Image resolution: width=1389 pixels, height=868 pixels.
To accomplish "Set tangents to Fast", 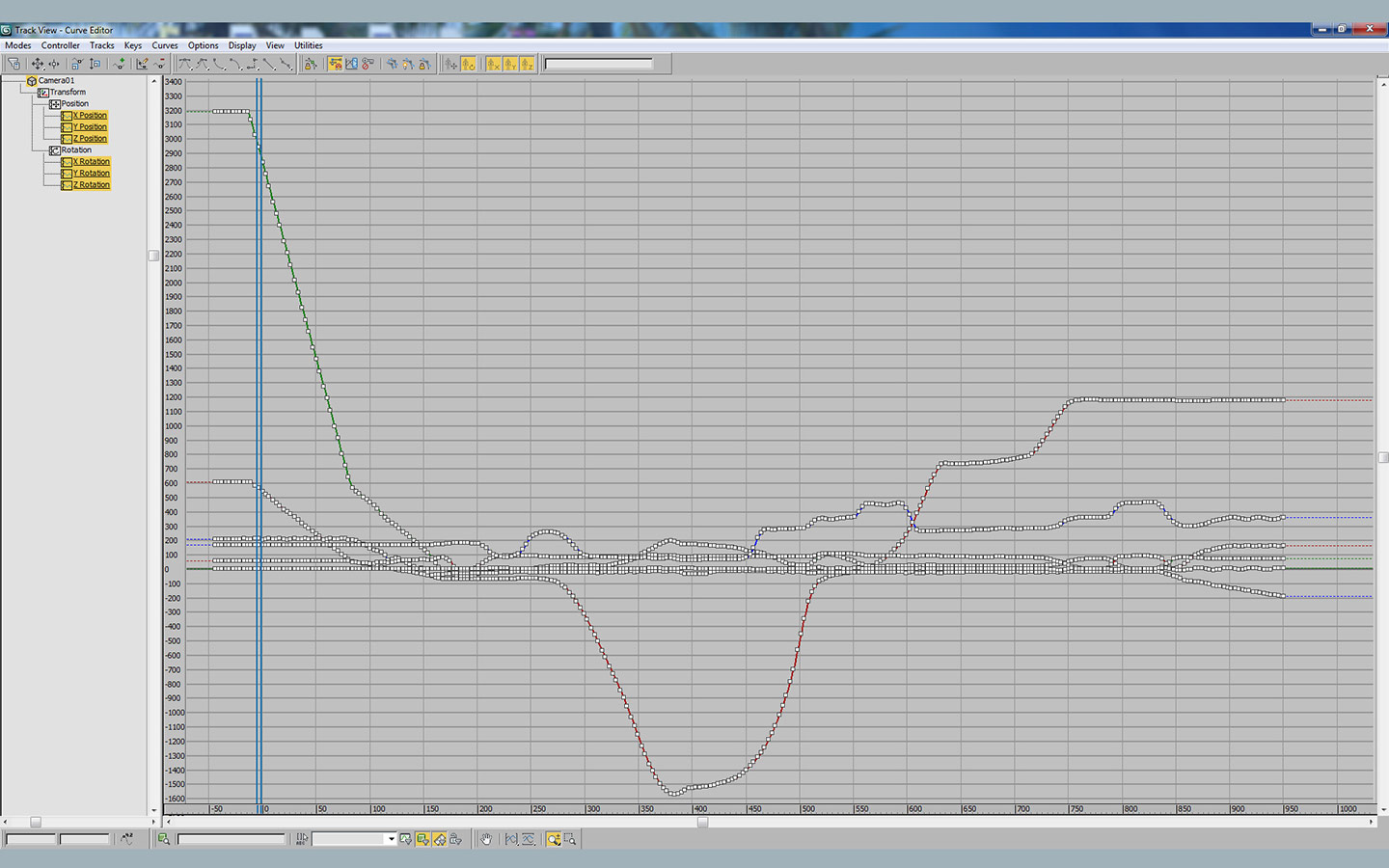I will pyautogui.click(x=219, y=64).
